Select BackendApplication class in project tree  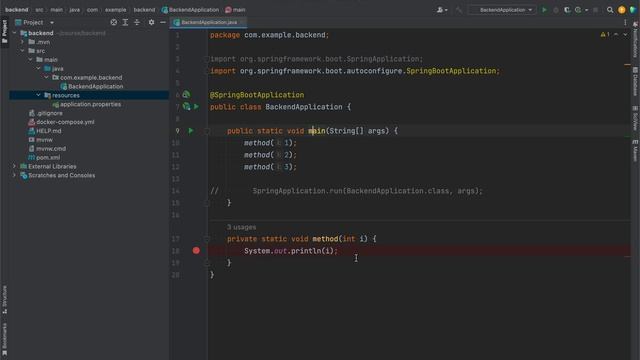point(92,87)
